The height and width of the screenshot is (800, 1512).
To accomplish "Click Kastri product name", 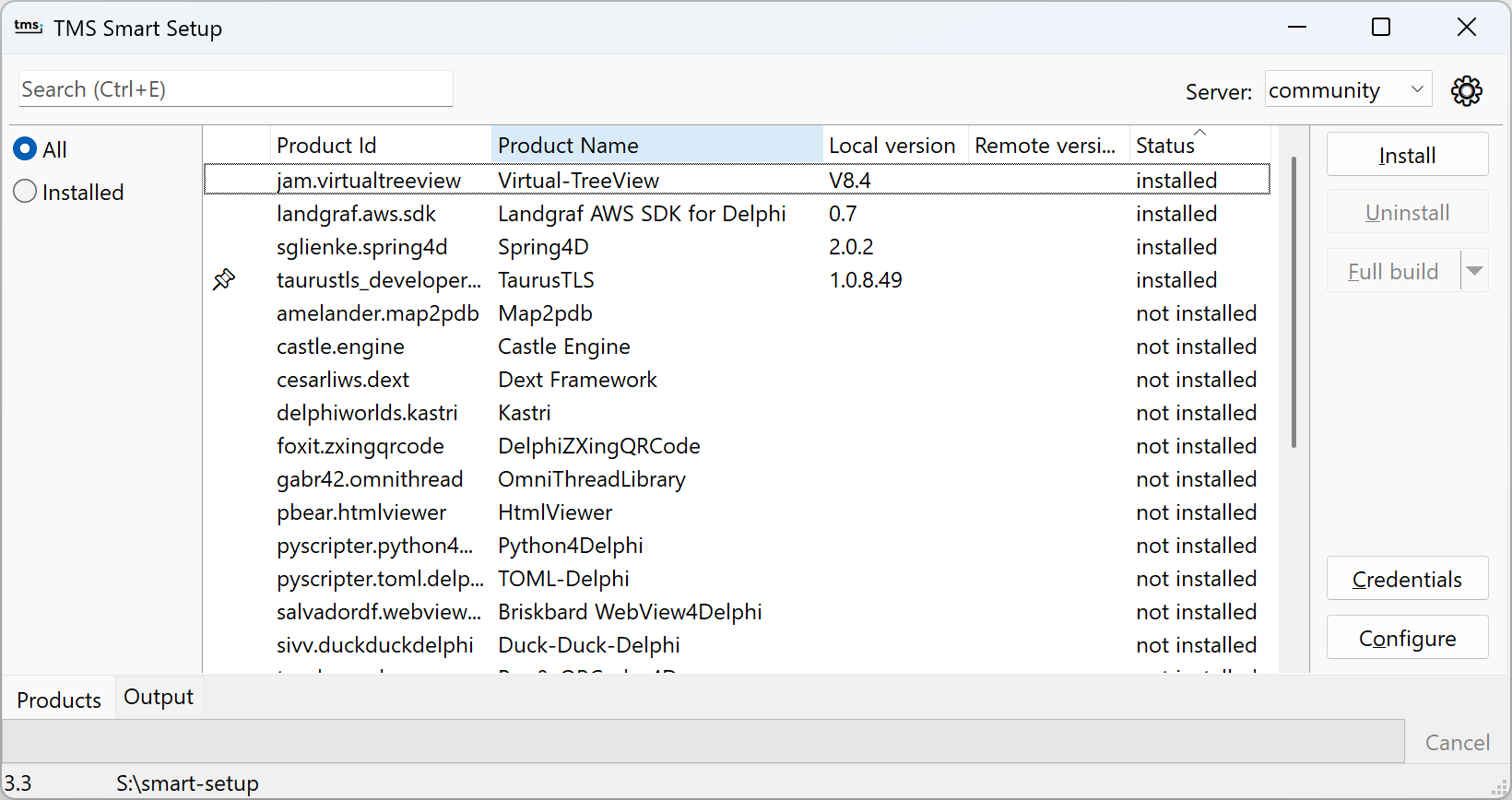I will (524, 412).
